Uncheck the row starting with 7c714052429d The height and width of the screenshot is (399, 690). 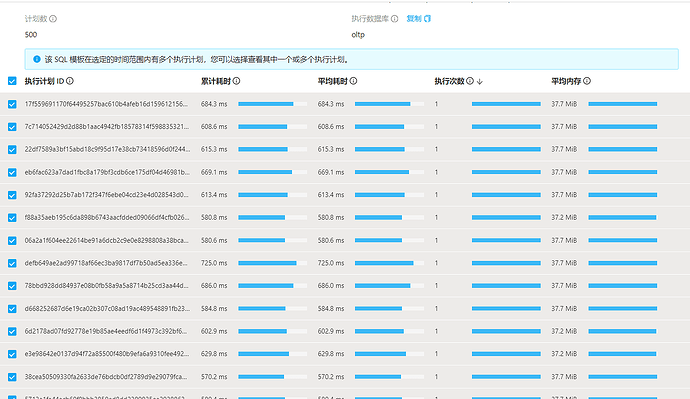click(x=12, y=127)
